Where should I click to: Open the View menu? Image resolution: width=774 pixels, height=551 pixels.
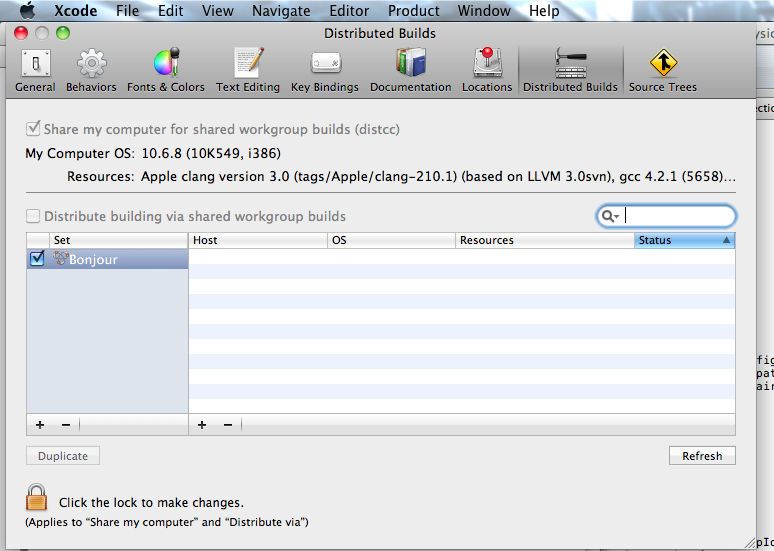coord(218,10)
